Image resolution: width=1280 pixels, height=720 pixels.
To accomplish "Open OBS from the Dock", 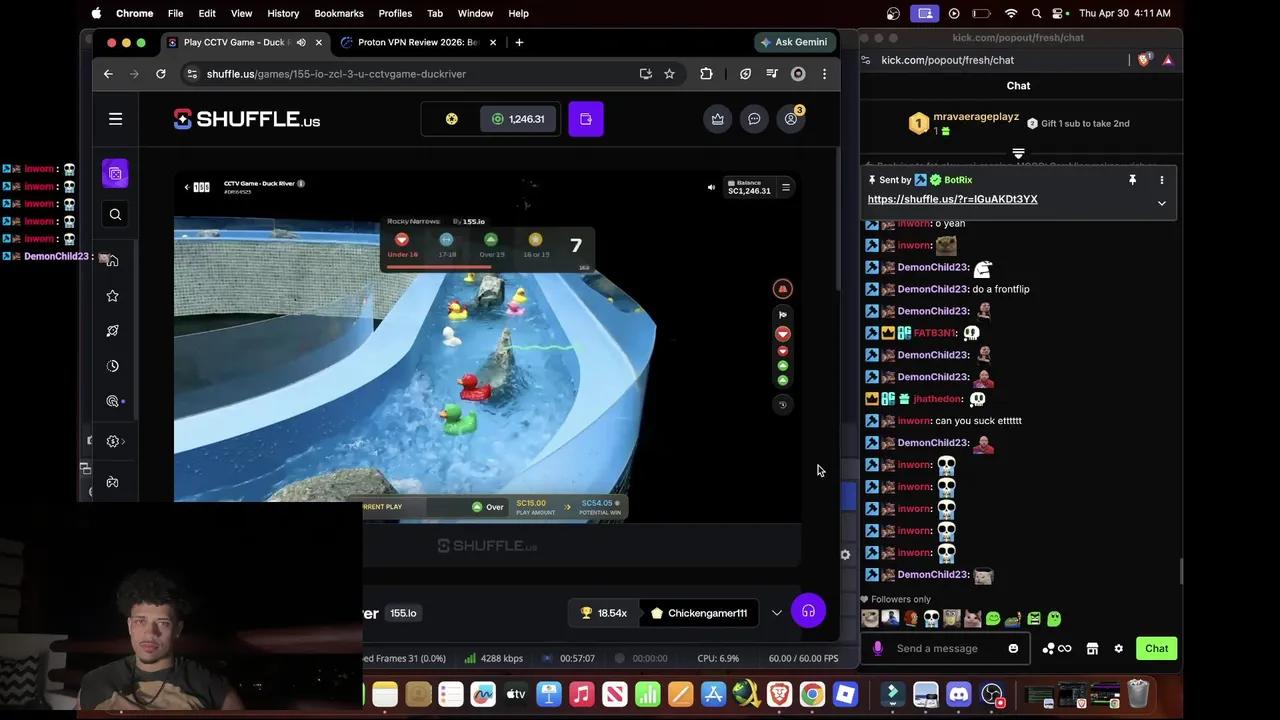I will (992, 693).
